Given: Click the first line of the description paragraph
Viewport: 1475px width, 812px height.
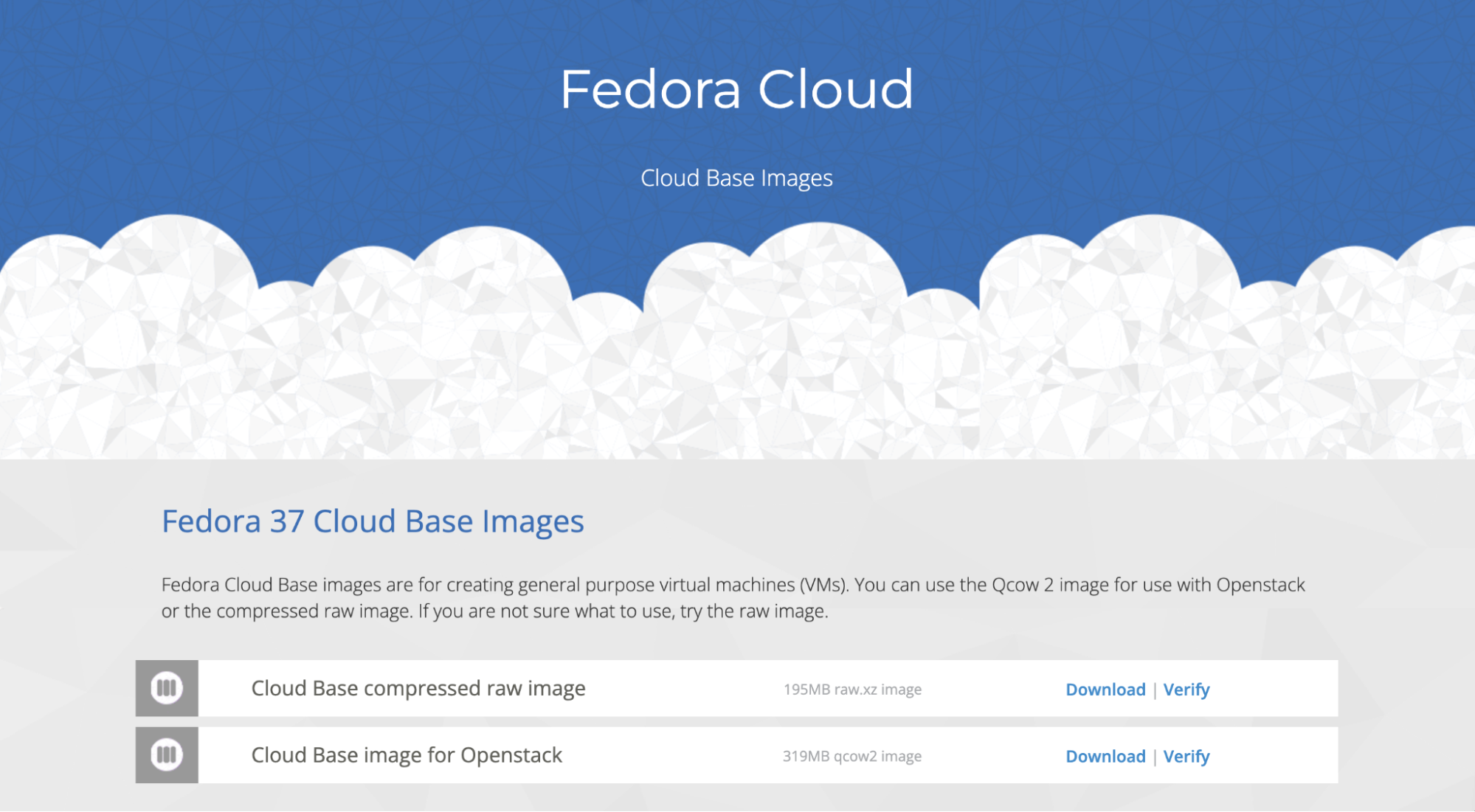Looking at the screenshot, I should (x=732, y=585).
